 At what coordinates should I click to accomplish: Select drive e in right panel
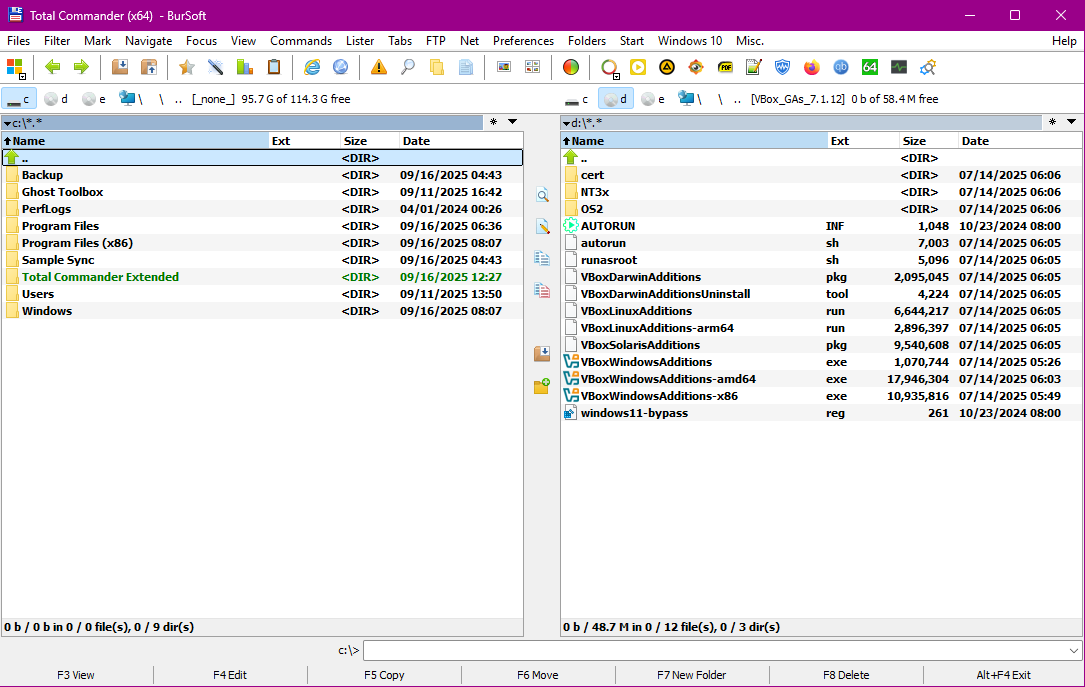point(653,99)
